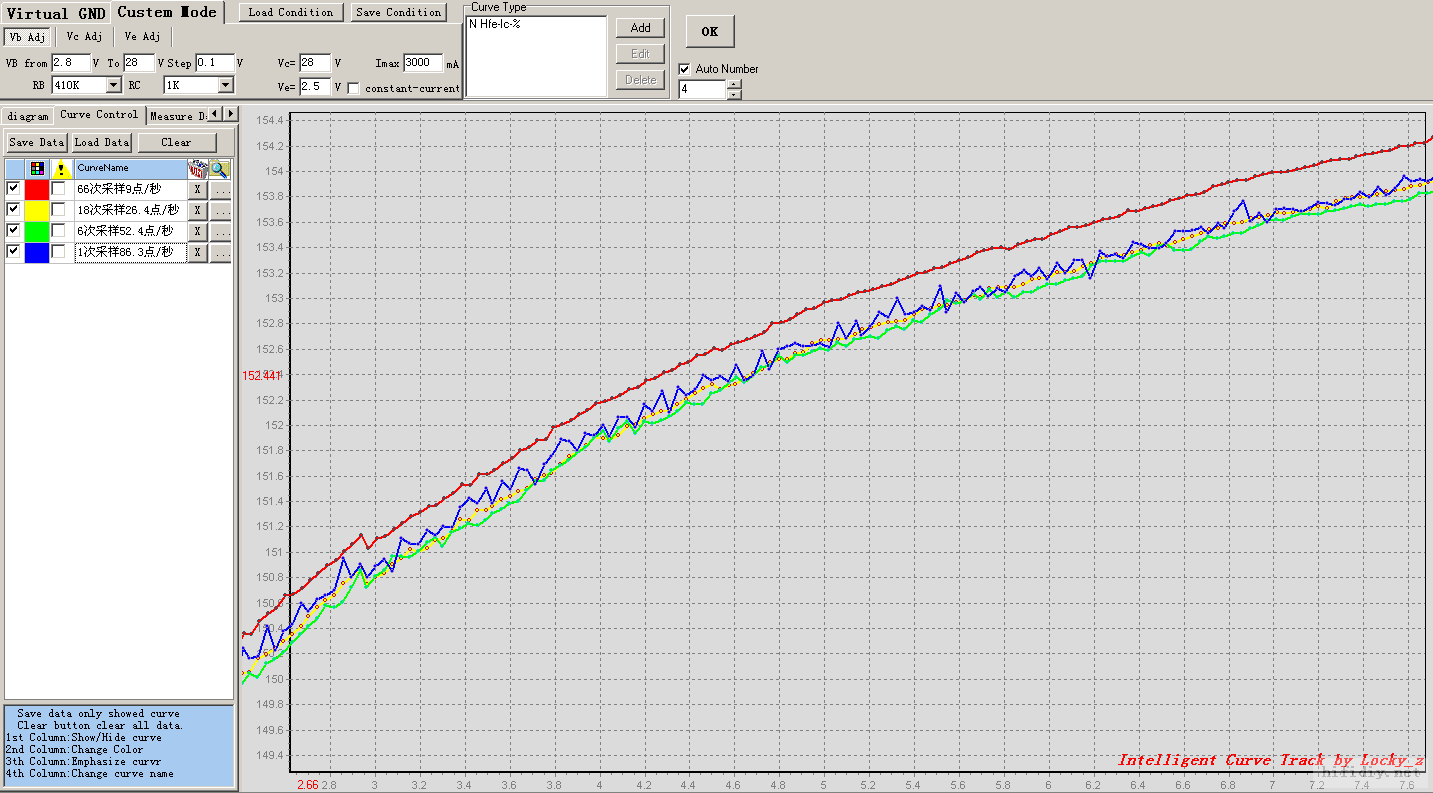The image size is (1433, 793).
Task: Click the Imax 3000 input field
Action: click(x=423, y=63)
